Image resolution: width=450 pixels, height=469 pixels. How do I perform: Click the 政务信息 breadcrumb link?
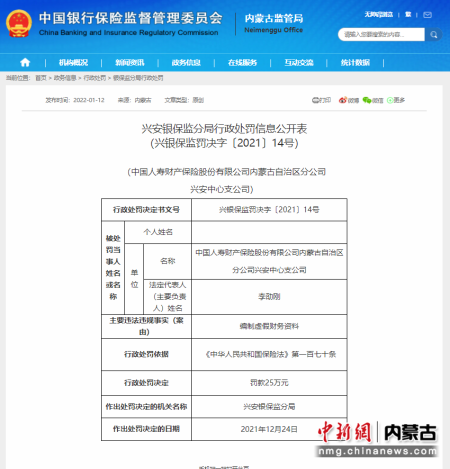click(x=65, y=78)
